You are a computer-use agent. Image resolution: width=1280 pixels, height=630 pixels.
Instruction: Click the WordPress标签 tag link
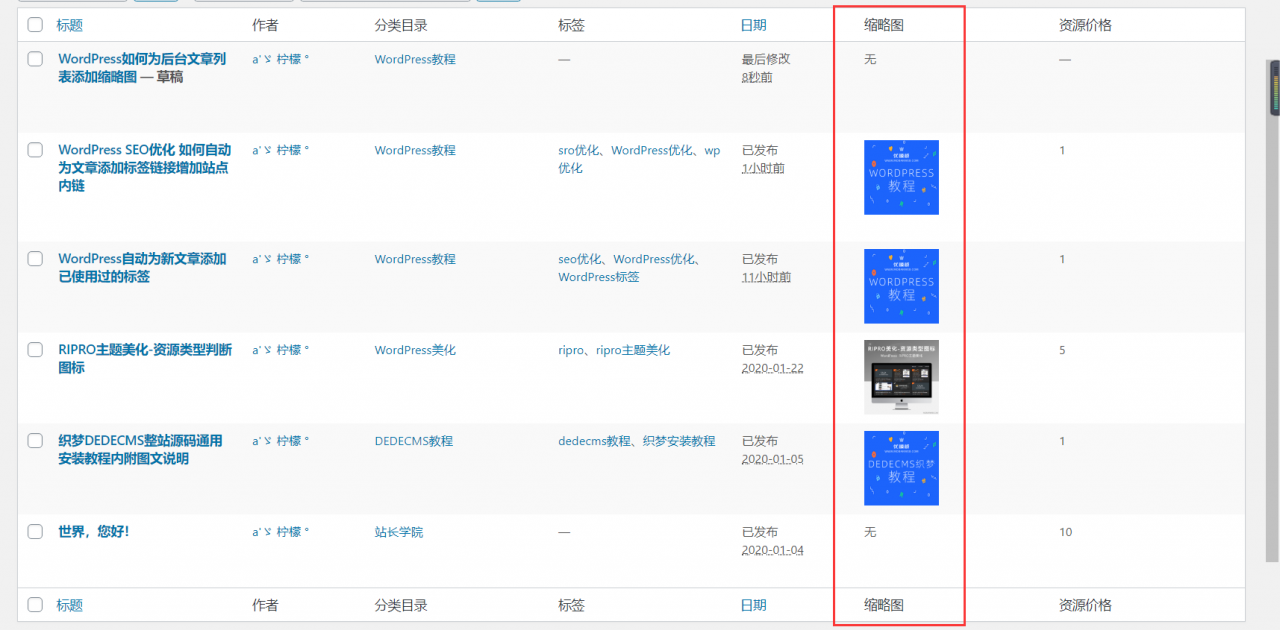599,277
